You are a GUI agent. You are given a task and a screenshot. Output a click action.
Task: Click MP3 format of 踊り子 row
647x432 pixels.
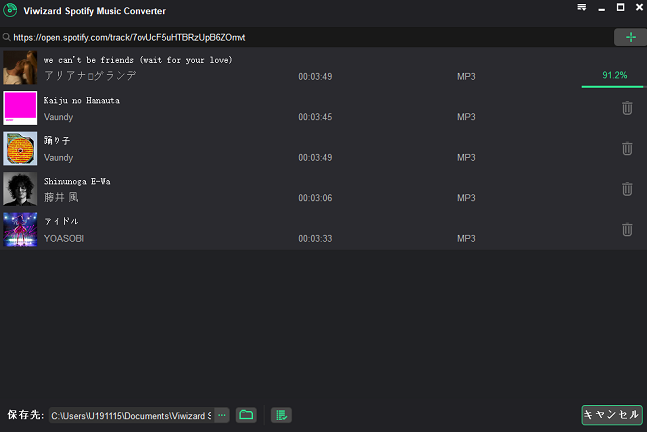point(466,158)
